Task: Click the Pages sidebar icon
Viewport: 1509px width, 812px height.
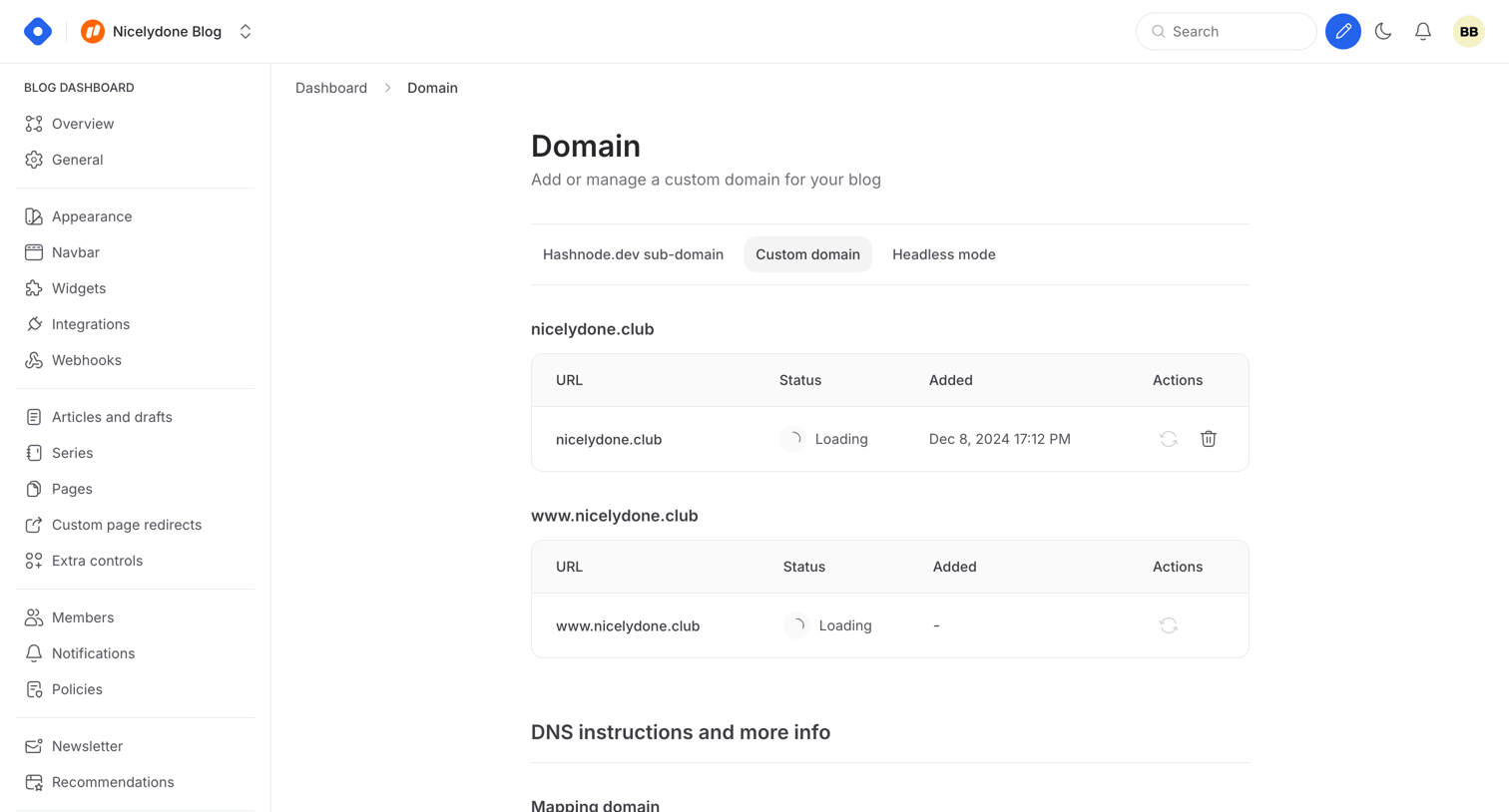Action: coord(34,489)
